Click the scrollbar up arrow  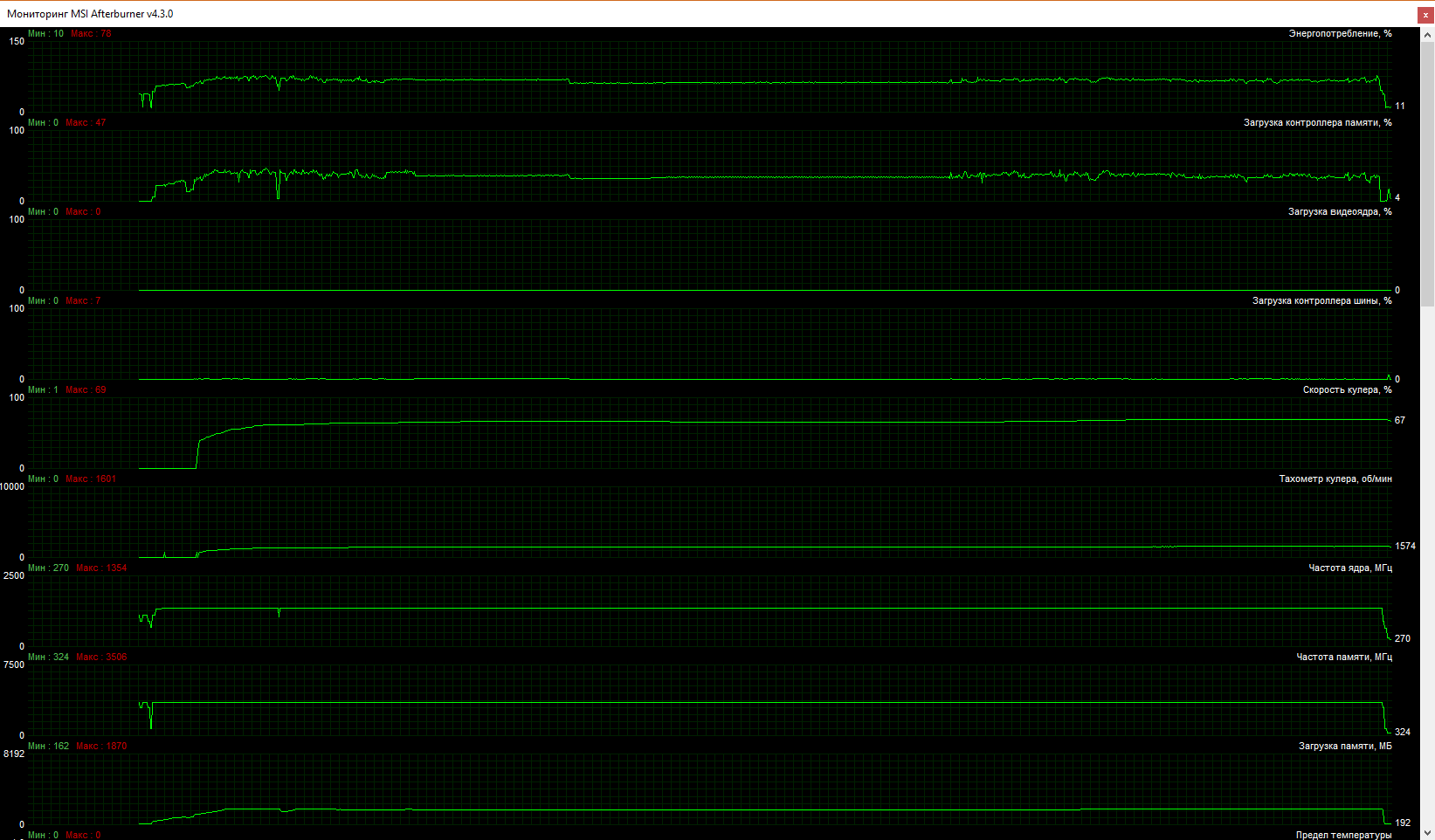click(x=1427, y=35)
